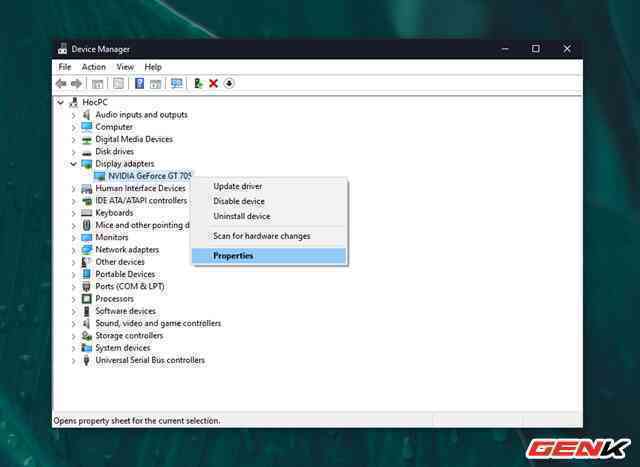Select IDE ATA/ATAPI controllers row
The width and height of the screenshot is (640, 467).
coord(141,201)
